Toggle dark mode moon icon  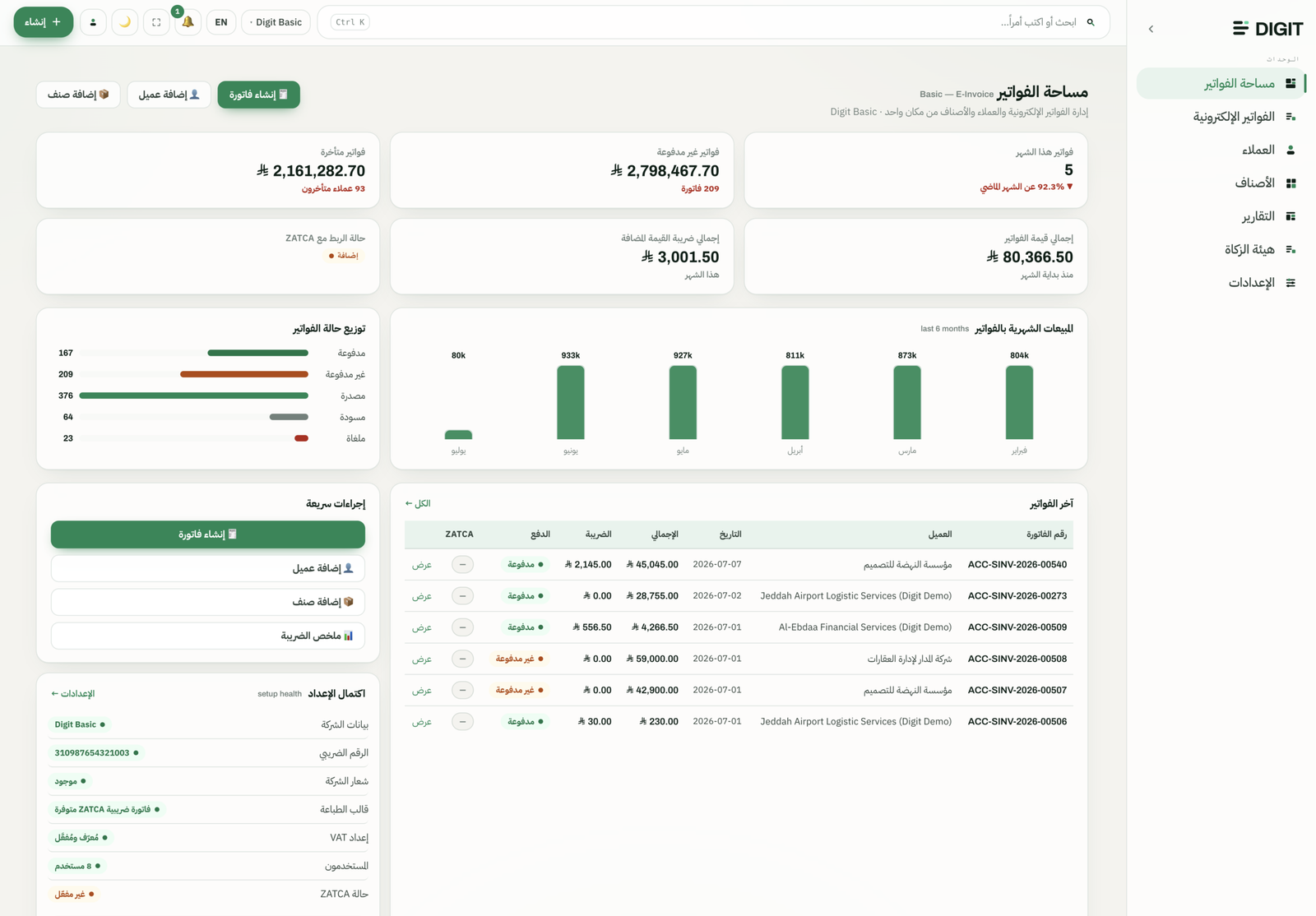pyautogui.click(x=125, y=22)
